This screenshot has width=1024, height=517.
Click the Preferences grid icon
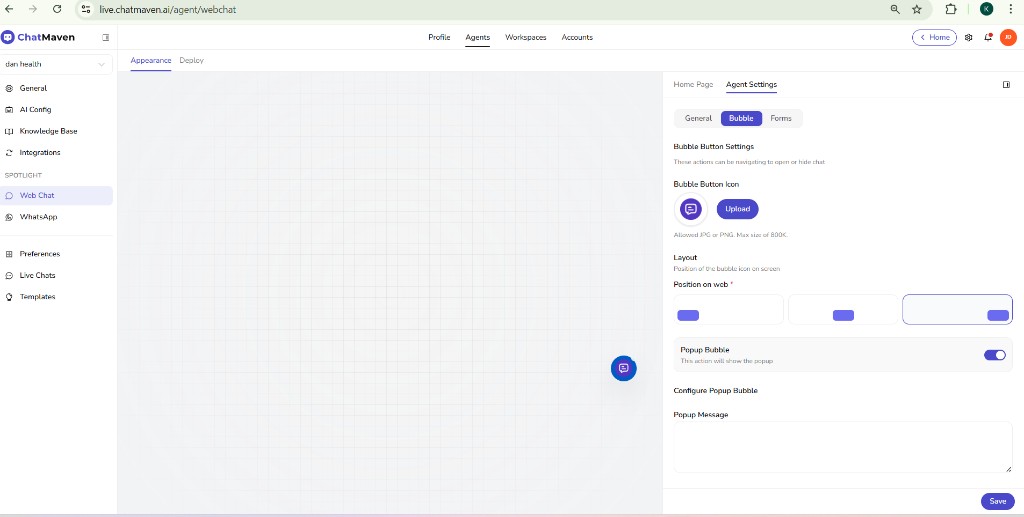9,254
